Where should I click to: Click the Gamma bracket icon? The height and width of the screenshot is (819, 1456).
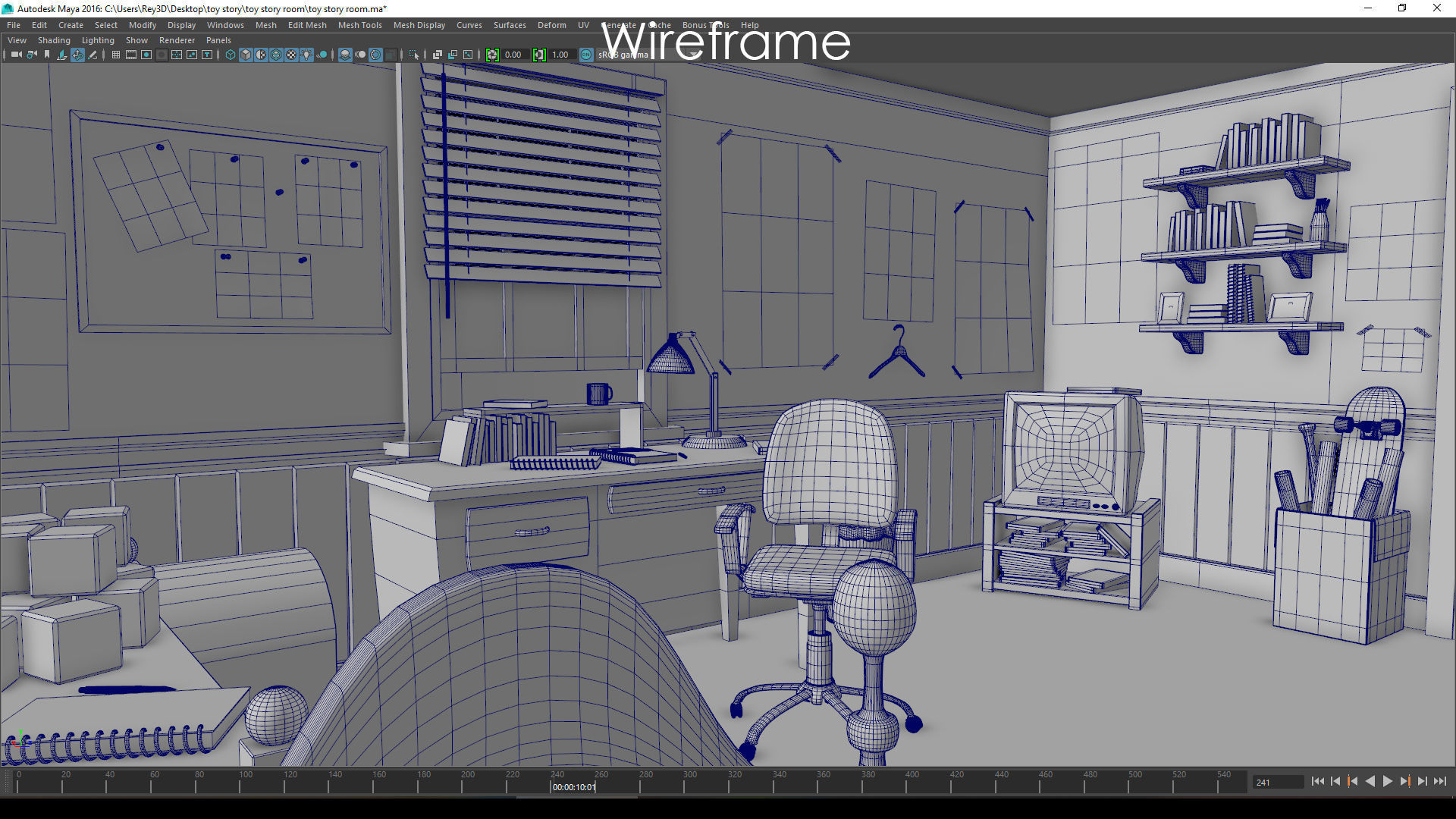pyautogui.click(x=539, y=55)
